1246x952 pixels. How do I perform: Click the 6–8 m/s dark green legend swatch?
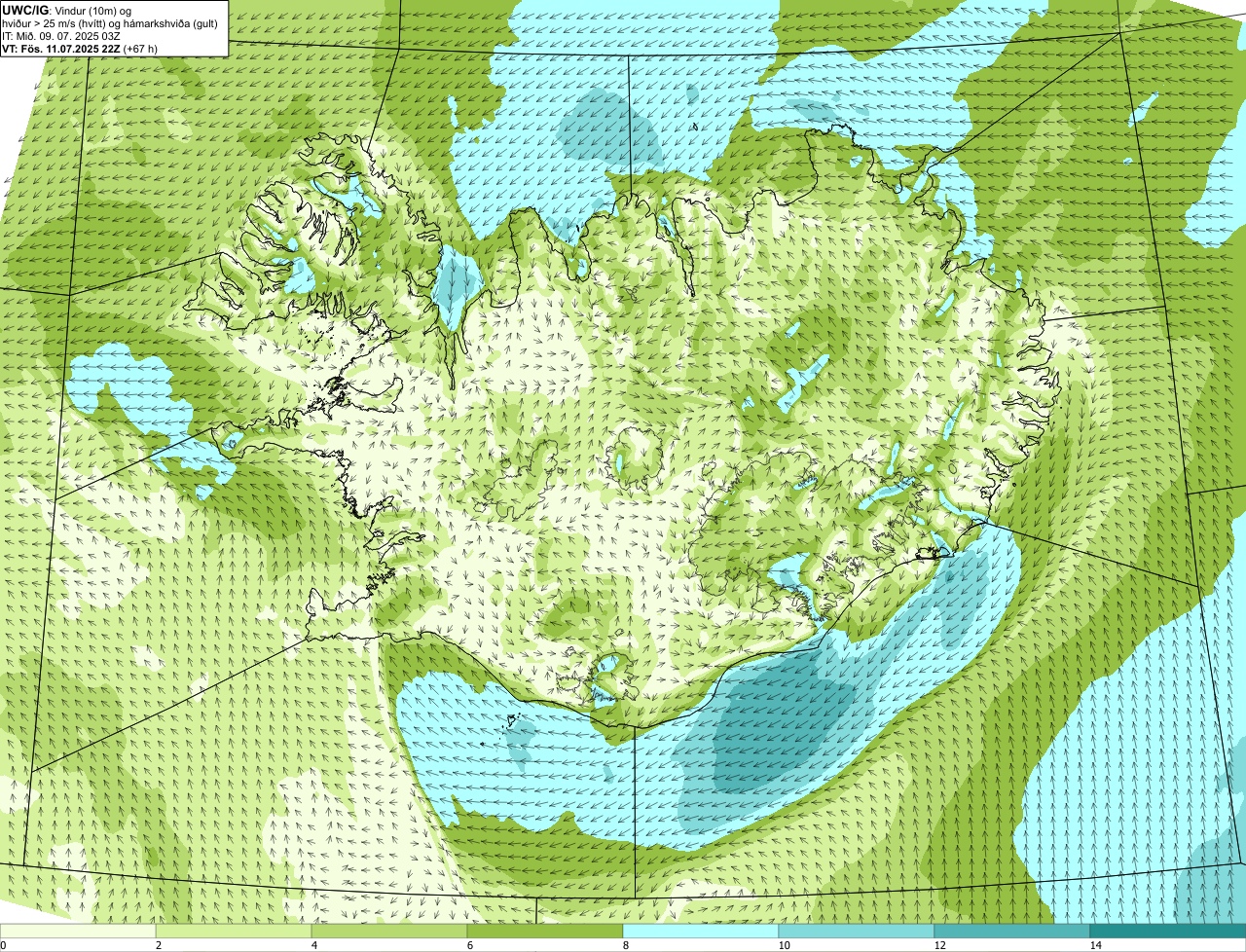click(x=545, y=931)
